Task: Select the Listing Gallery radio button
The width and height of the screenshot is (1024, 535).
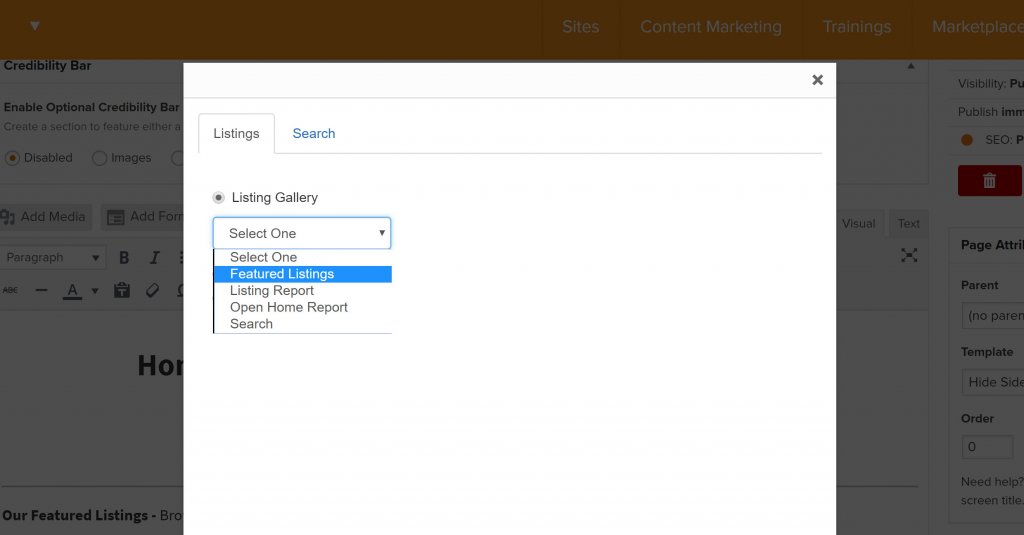Action: point(219,198)
